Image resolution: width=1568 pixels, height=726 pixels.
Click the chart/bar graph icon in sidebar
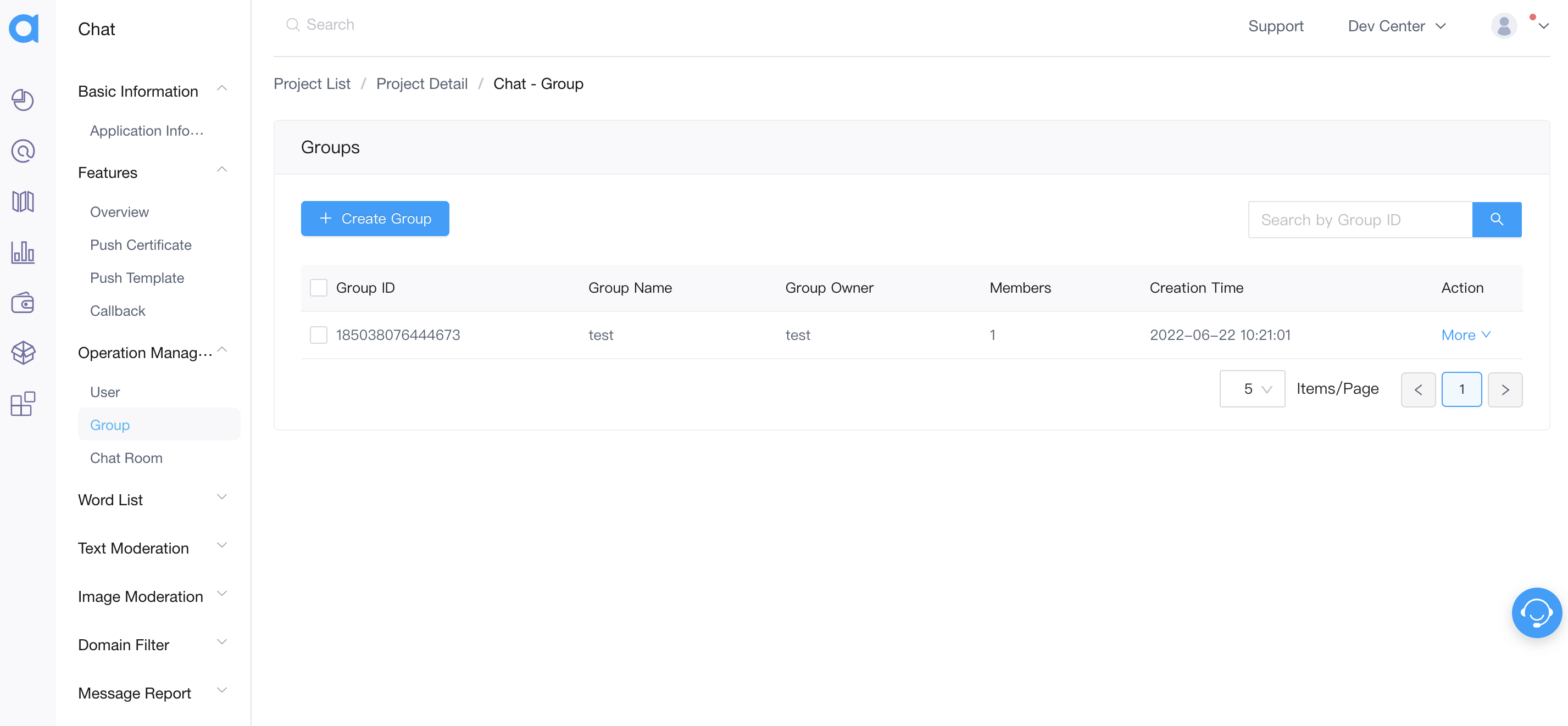pyautogui.click(x=26, y=252)
